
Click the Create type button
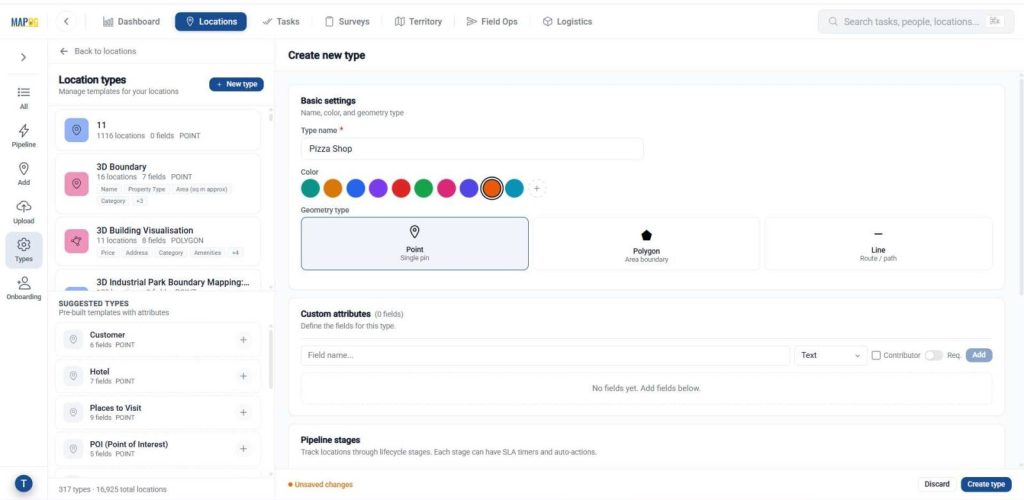[x=985, y=484]
